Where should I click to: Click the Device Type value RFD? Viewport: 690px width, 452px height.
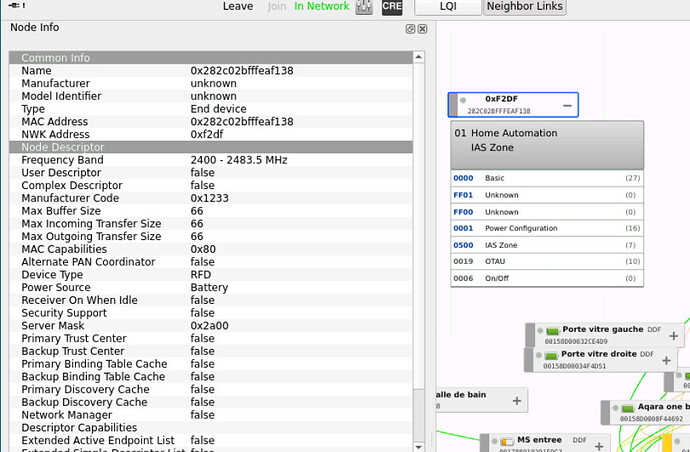pyautogui.click(x=201, y=275)
